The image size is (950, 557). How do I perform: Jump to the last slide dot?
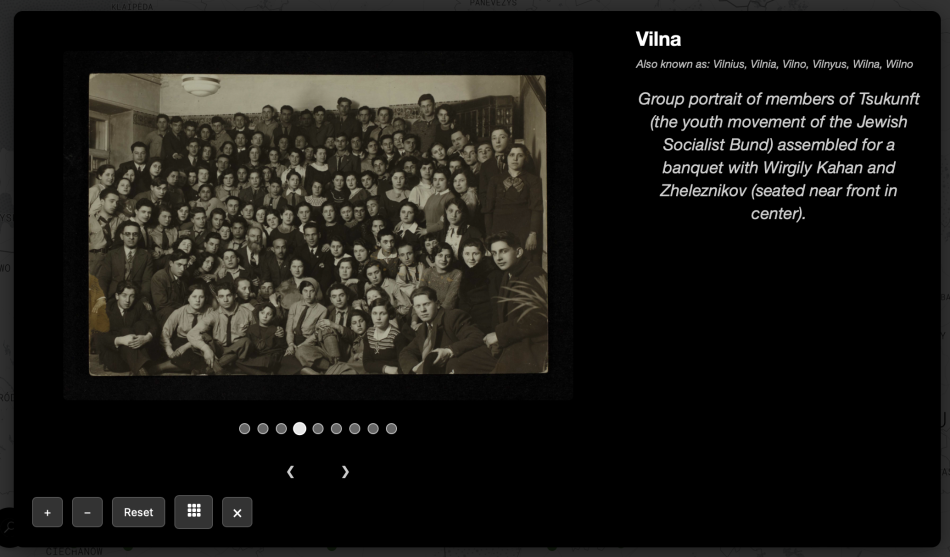click(391, 429)
